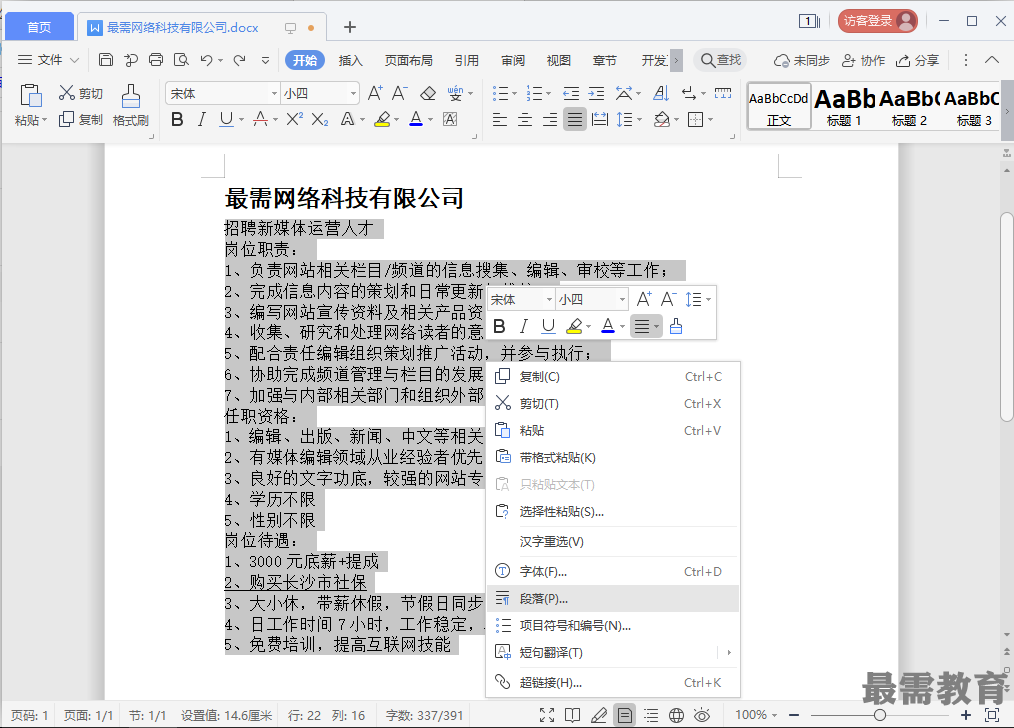Image resolution: width=1014 pixels, height=728 pixels.
Task: Click the format painter in mini toolbar
Action: [x=676, y=326]
